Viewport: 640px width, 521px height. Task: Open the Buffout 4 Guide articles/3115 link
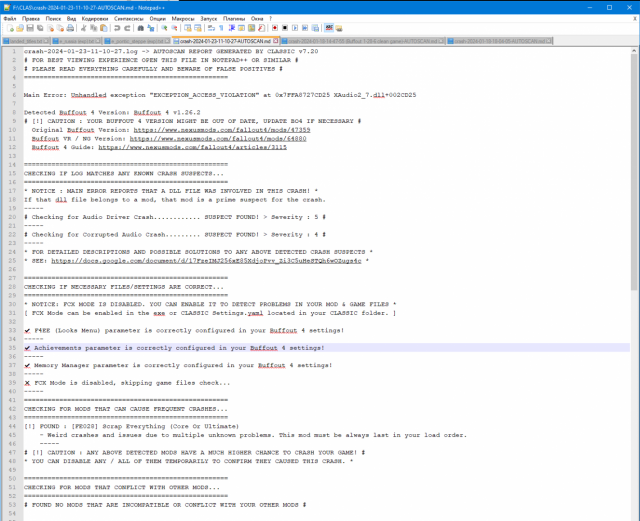(x=192, y=147)
